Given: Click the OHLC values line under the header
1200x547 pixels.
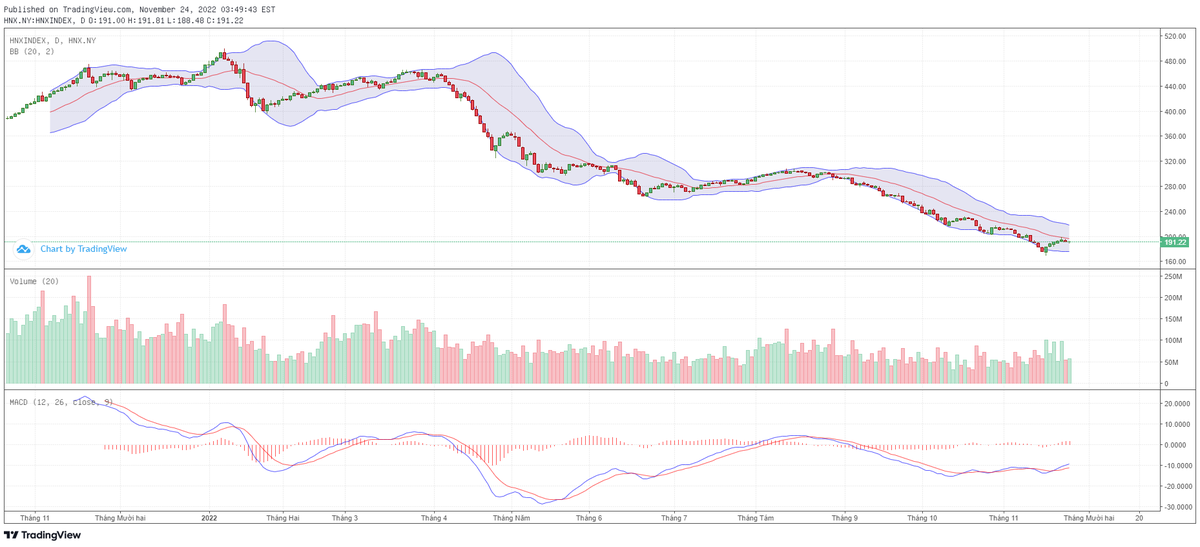Looking at the screenshot, I should (124, 19).
